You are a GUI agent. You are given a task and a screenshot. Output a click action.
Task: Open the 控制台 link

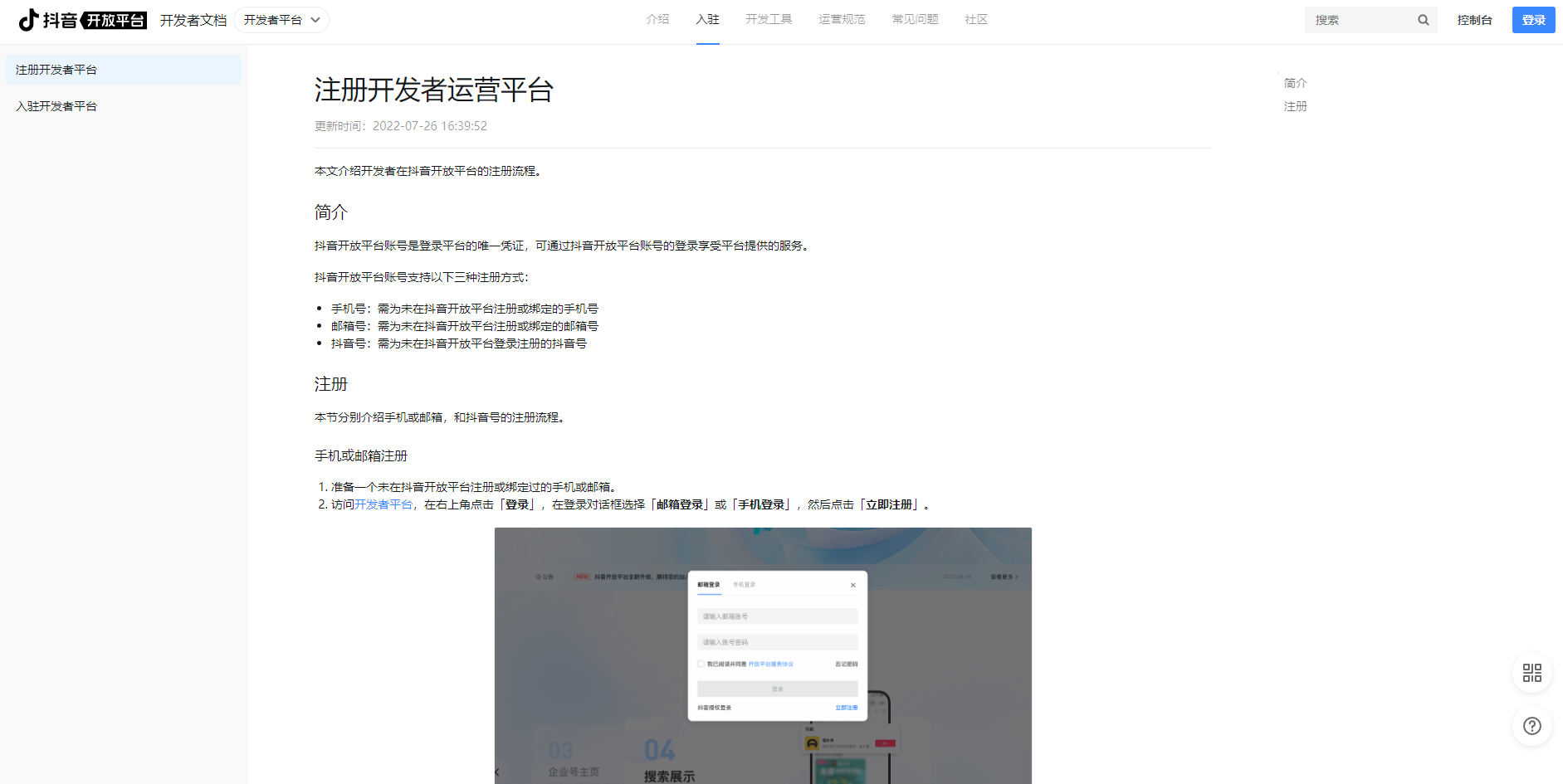point(1474,20)
